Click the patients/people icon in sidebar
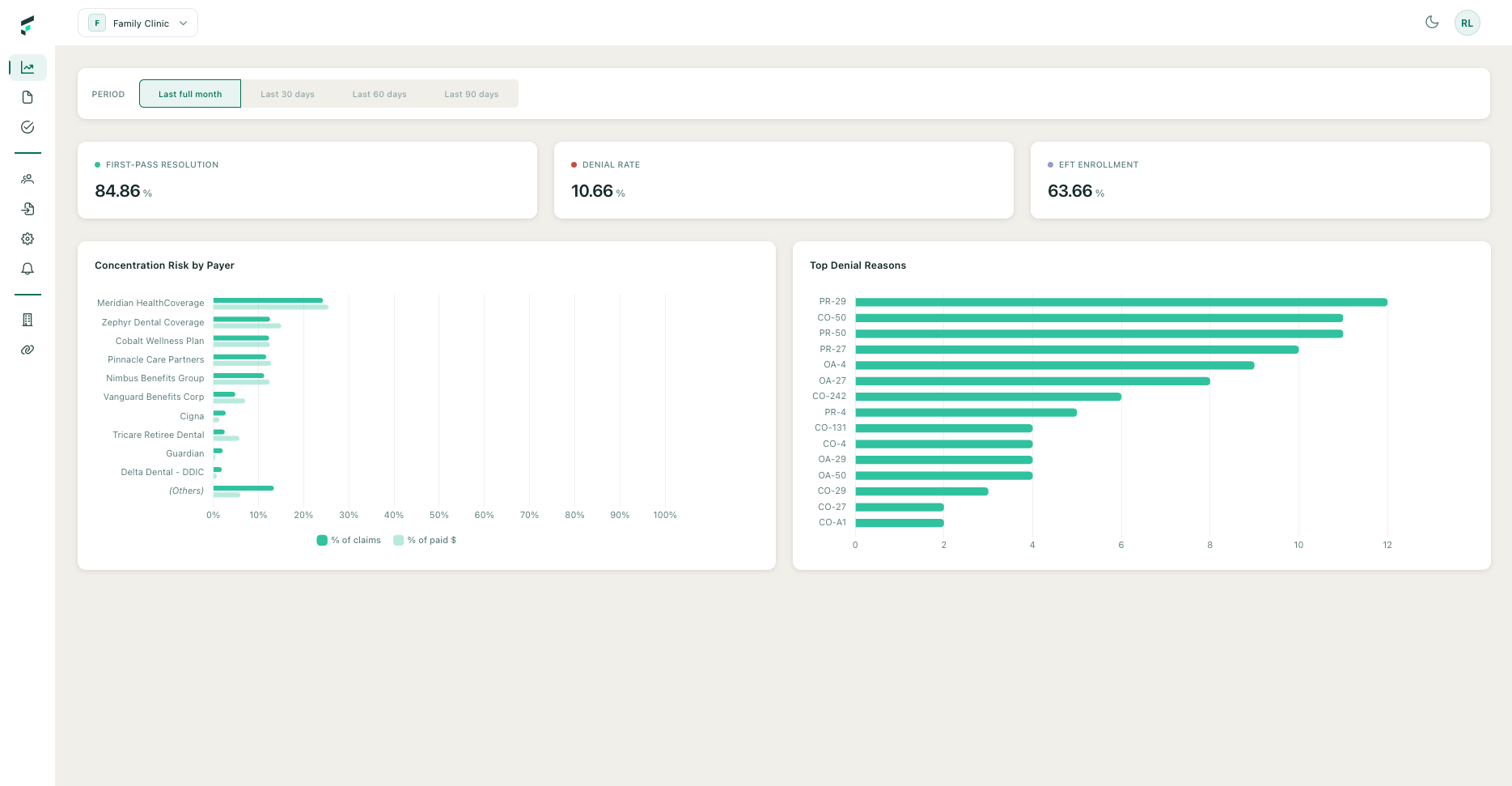Viewport: 1512px width, 786px height. pyautogui.click(x=27, y=179)
